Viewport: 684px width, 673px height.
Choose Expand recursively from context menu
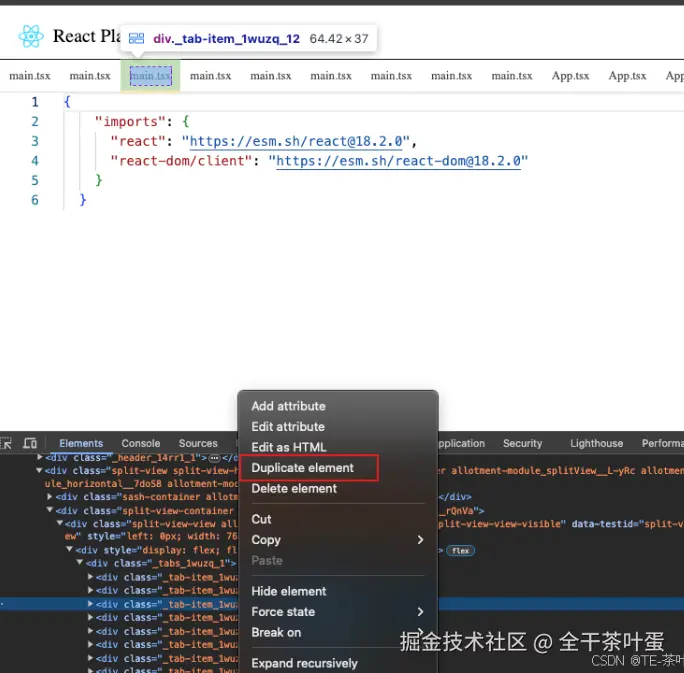pyautogui.click(x=304, y=663)
